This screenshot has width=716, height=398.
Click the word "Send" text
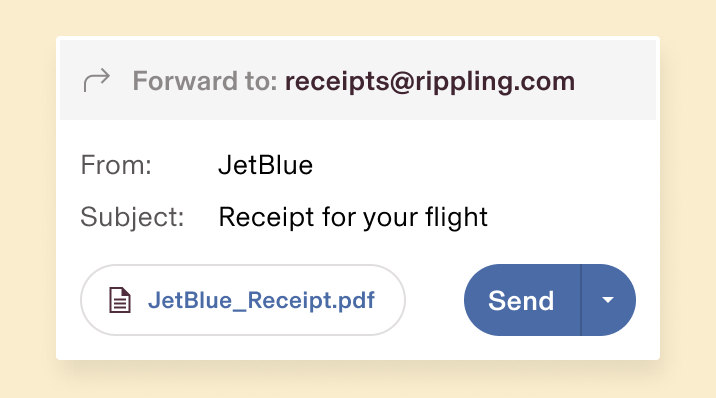pos(521,301)
